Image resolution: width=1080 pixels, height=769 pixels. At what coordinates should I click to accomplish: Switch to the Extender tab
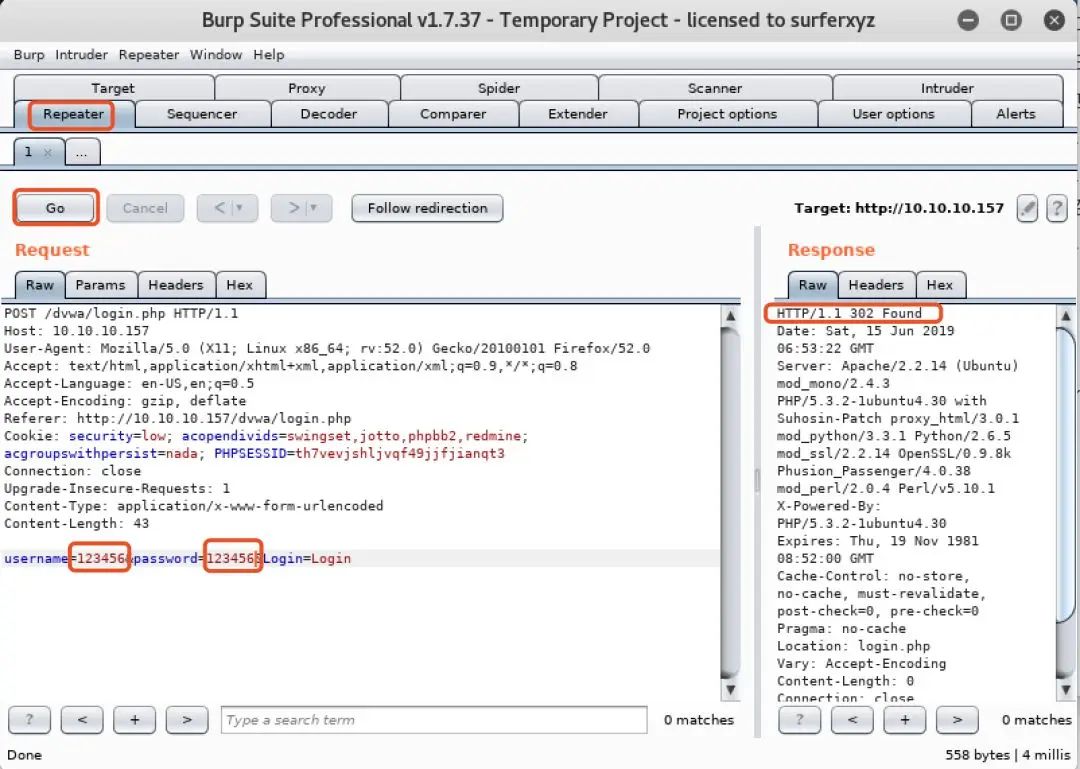tap(578, 114)
